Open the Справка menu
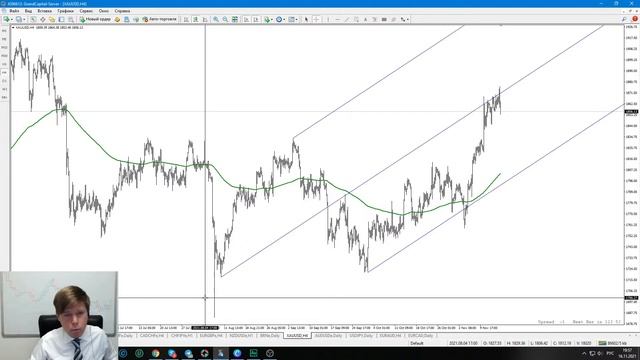640x360 pixels. click(x=122, y=11)
